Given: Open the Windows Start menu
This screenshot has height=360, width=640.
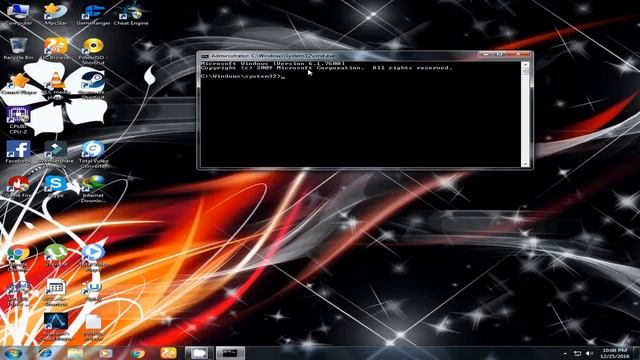Looking at the screenshot, I should [14, 353].
